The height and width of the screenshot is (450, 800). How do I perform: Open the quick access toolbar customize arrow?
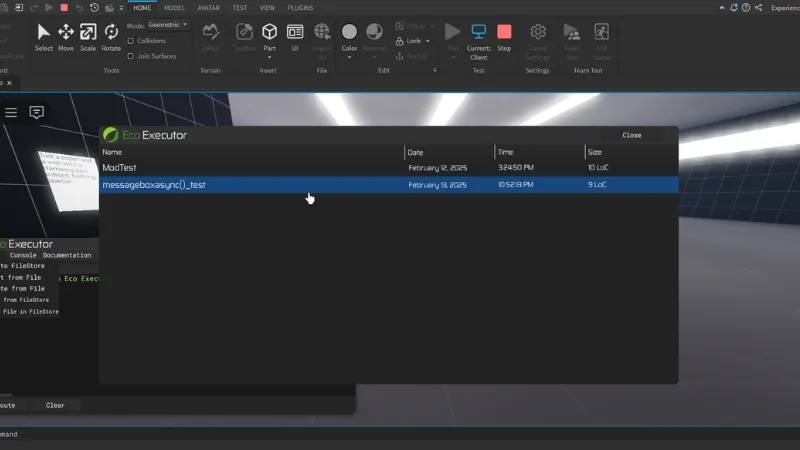click(121, 8)
